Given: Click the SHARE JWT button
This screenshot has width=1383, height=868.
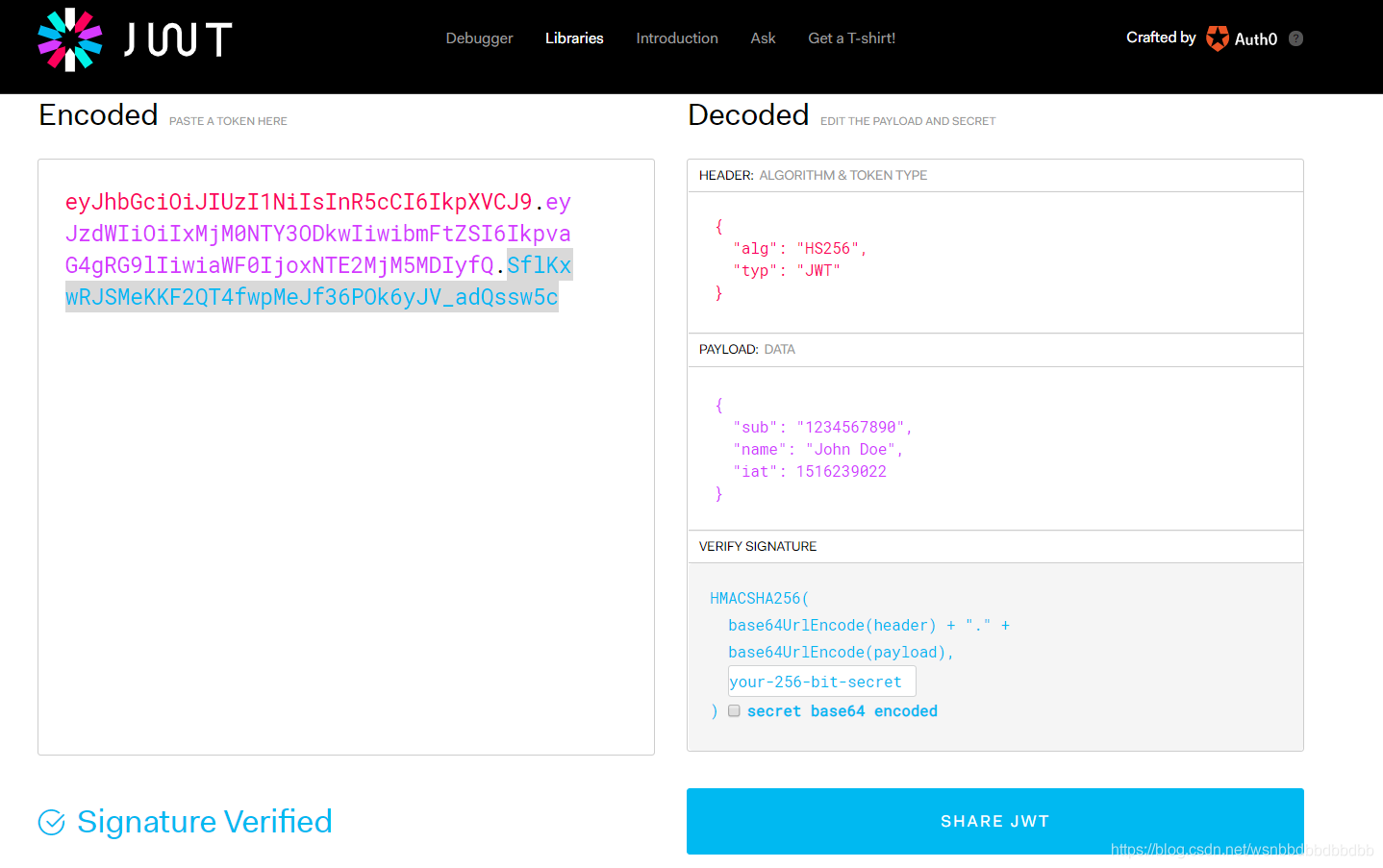Looking at the screenshot, I should [995, 821].
